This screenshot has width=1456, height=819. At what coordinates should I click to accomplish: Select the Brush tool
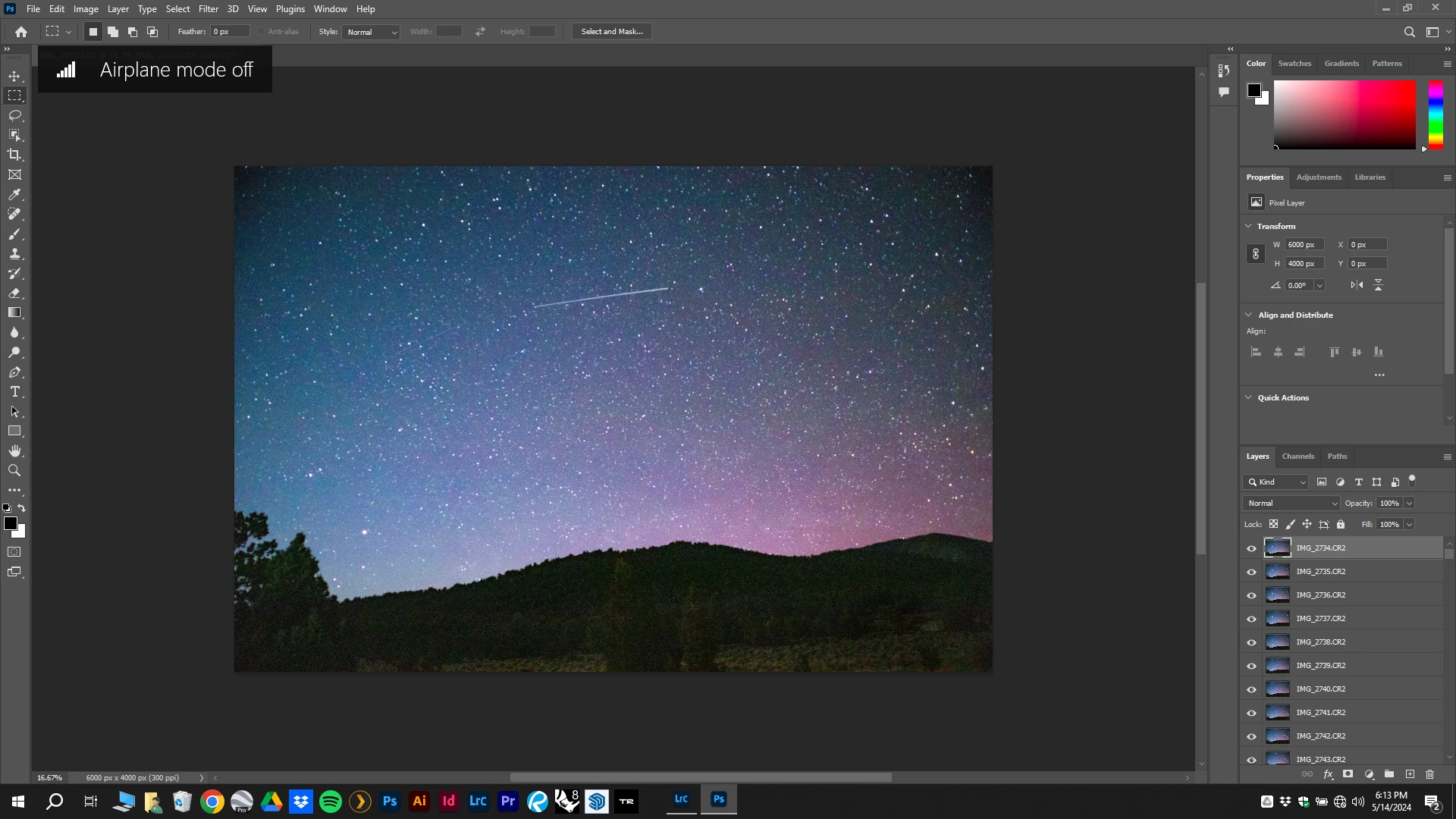[x=14, y=234]
